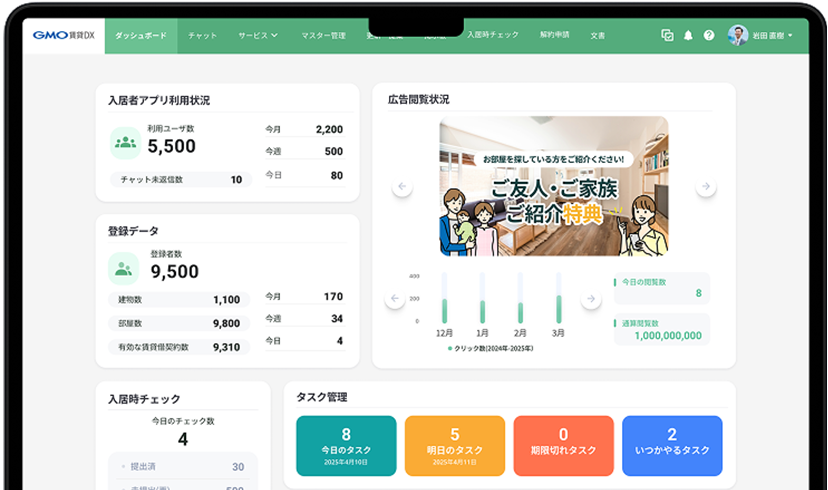The image size is (828, 490).
Task: Go to 入居時チェック in navigation bar
Action: click(x=493, y=35)
